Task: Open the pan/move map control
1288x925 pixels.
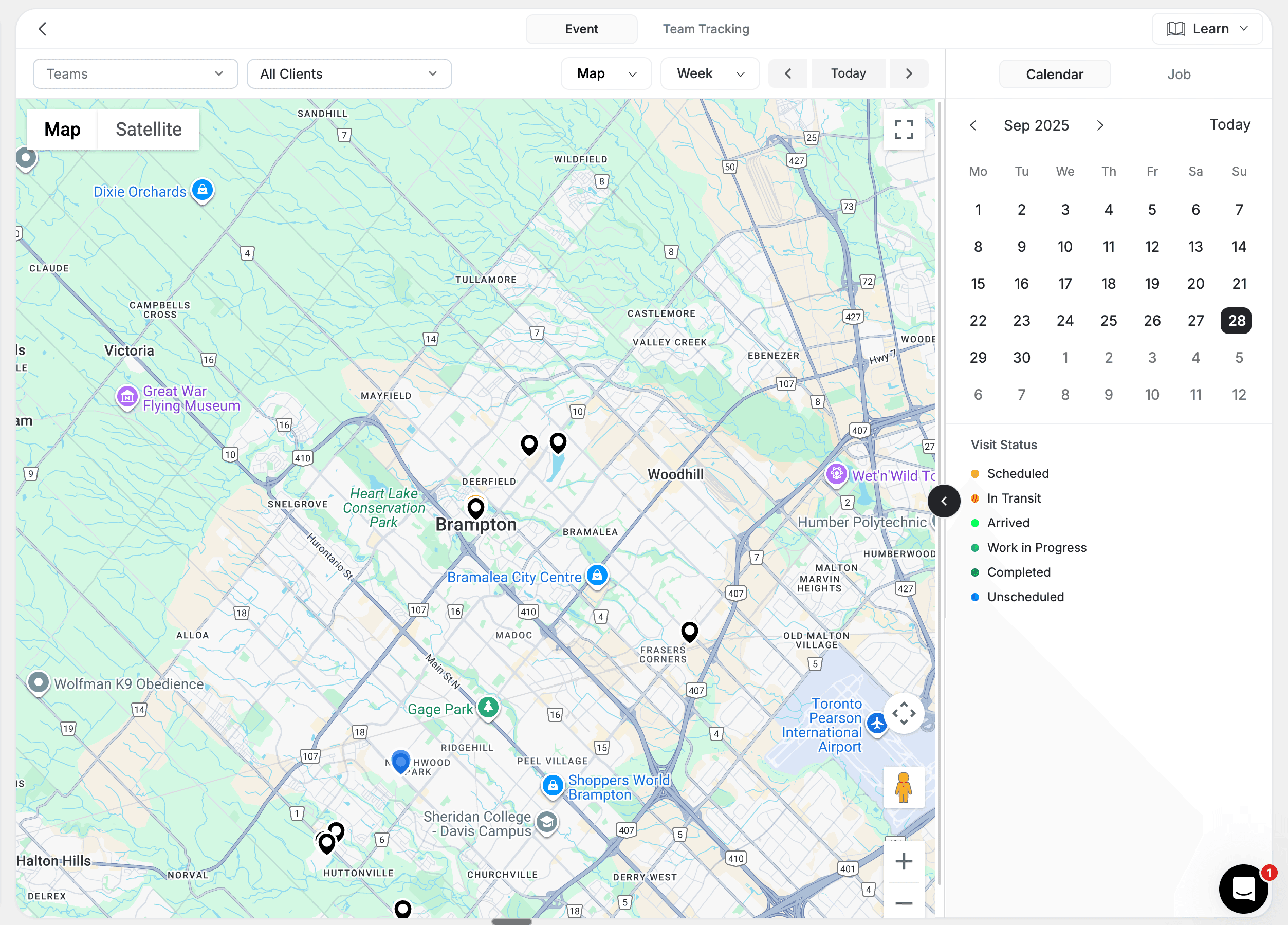Action: (x=904, y=714)
